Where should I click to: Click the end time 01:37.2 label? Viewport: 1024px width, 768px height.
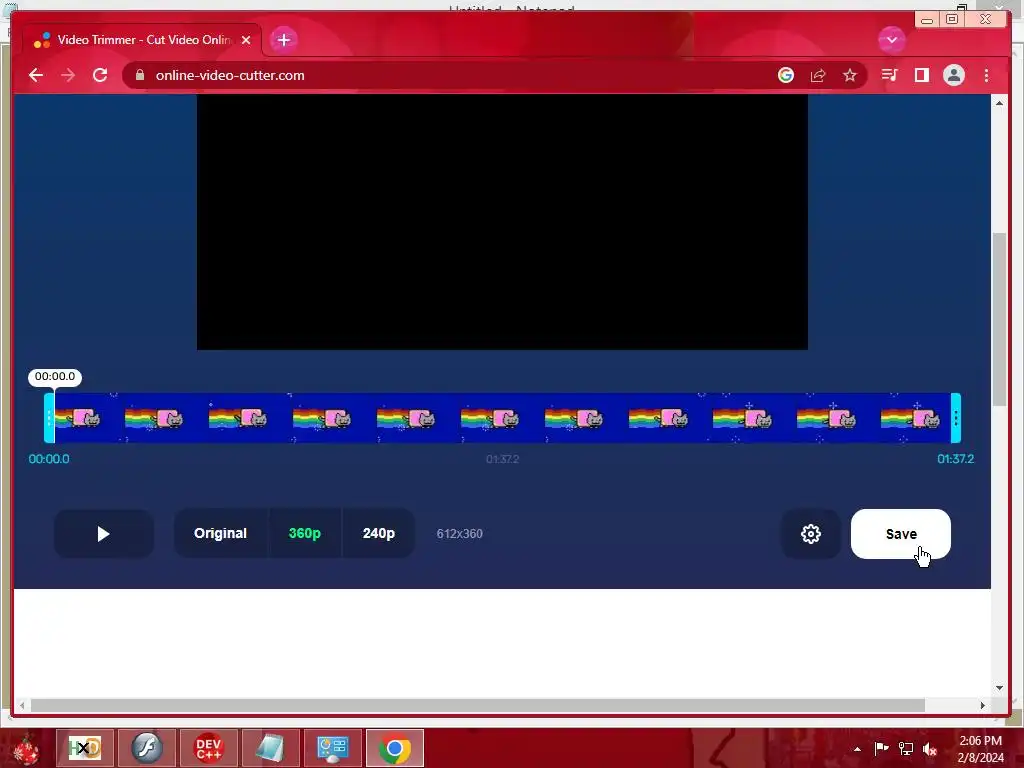click(x=955, y=459)
